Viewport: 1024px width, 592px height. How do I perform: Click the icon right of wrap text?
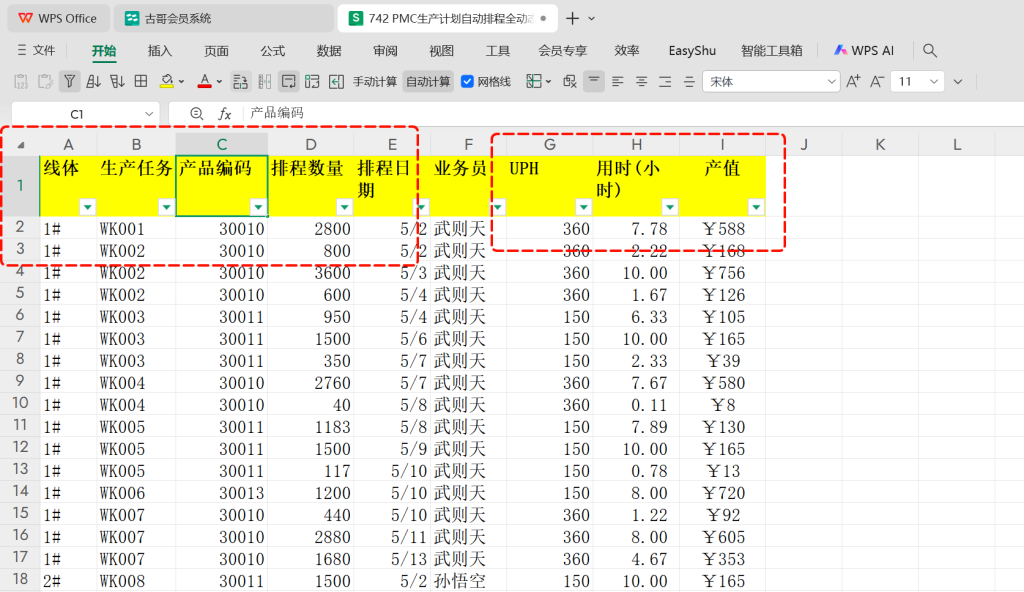tap(312, 82)
